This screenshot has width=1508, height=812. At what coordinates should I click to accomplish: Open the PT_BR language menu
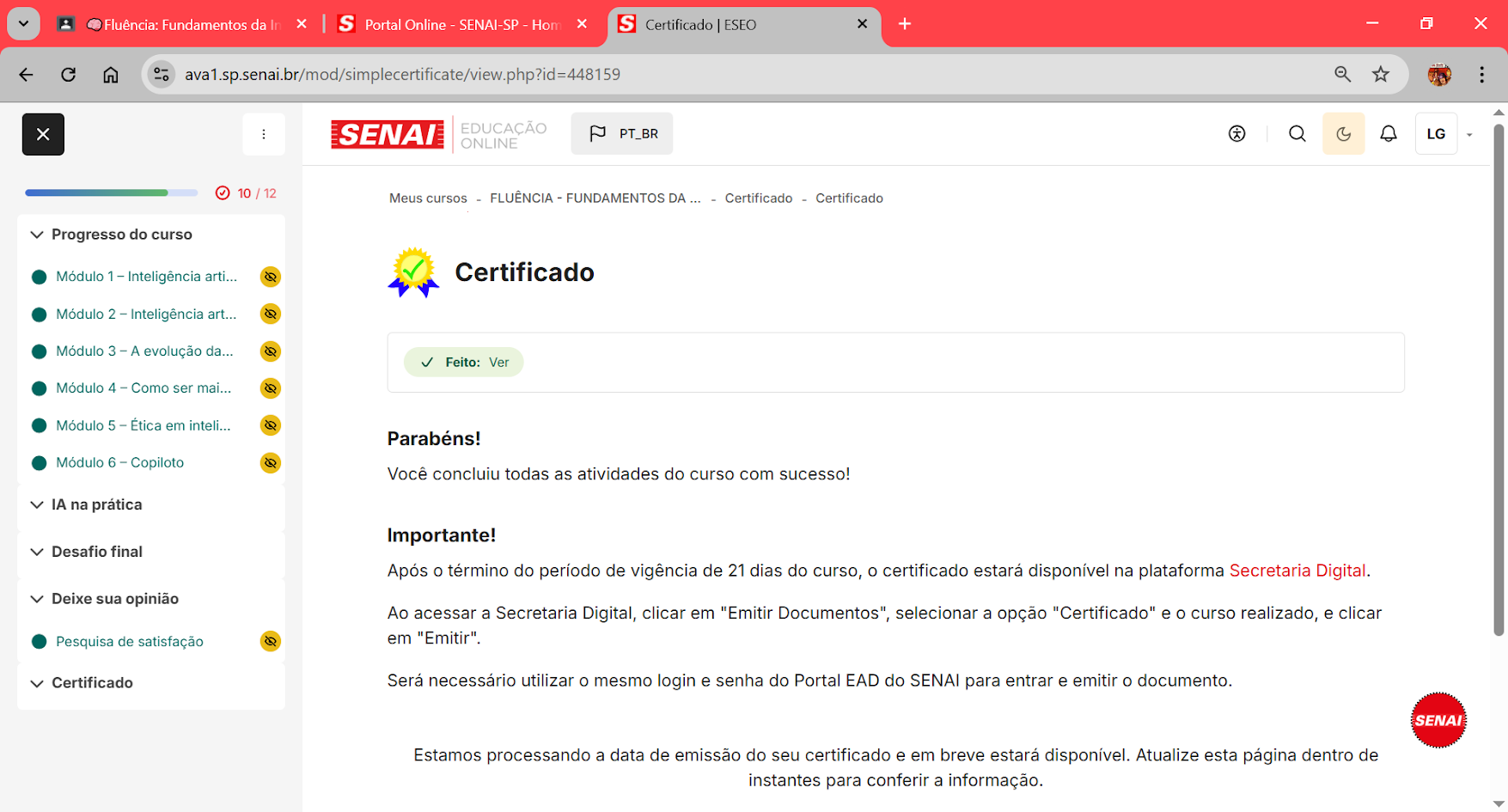(x=622, y=134)
